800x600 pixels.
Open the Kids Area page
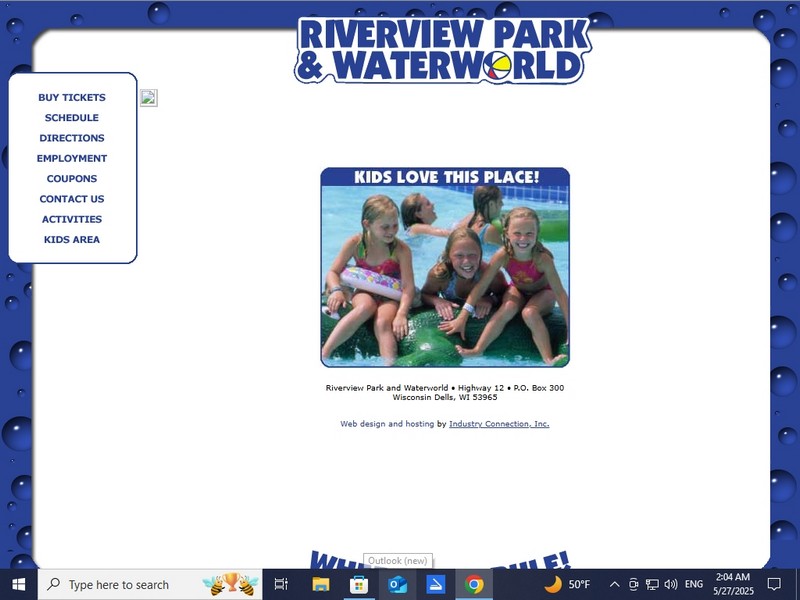72,240
